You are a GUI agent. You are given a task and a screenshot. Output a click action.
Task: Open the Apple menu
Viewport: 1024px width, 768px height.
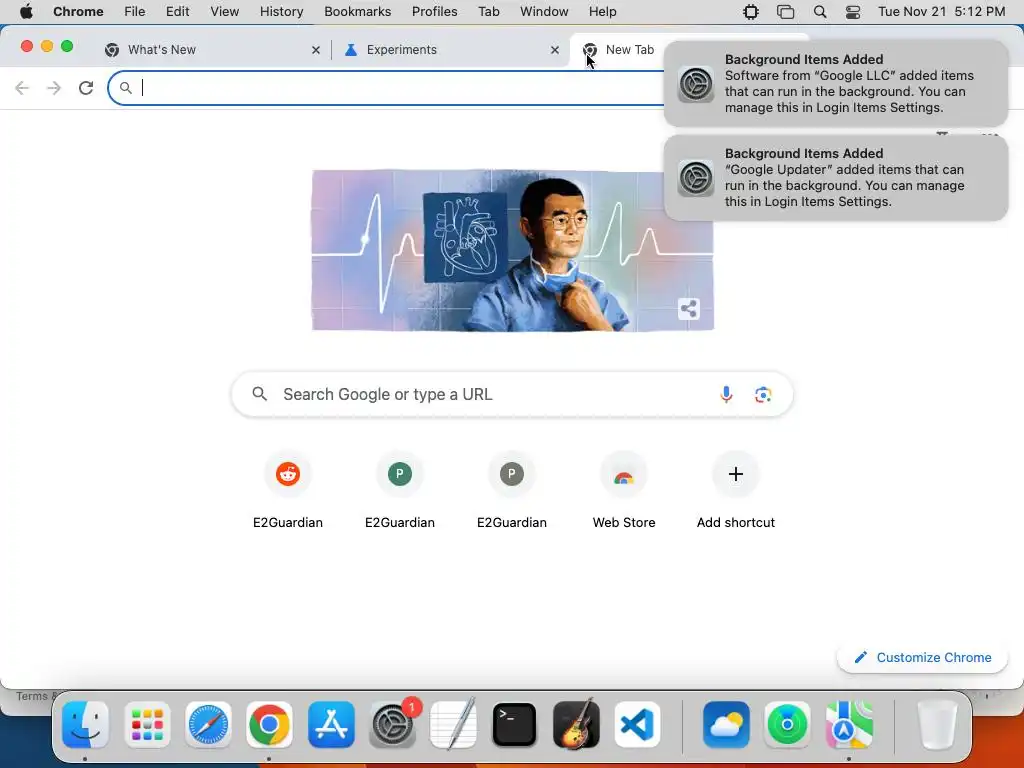[x=26, y=12]
